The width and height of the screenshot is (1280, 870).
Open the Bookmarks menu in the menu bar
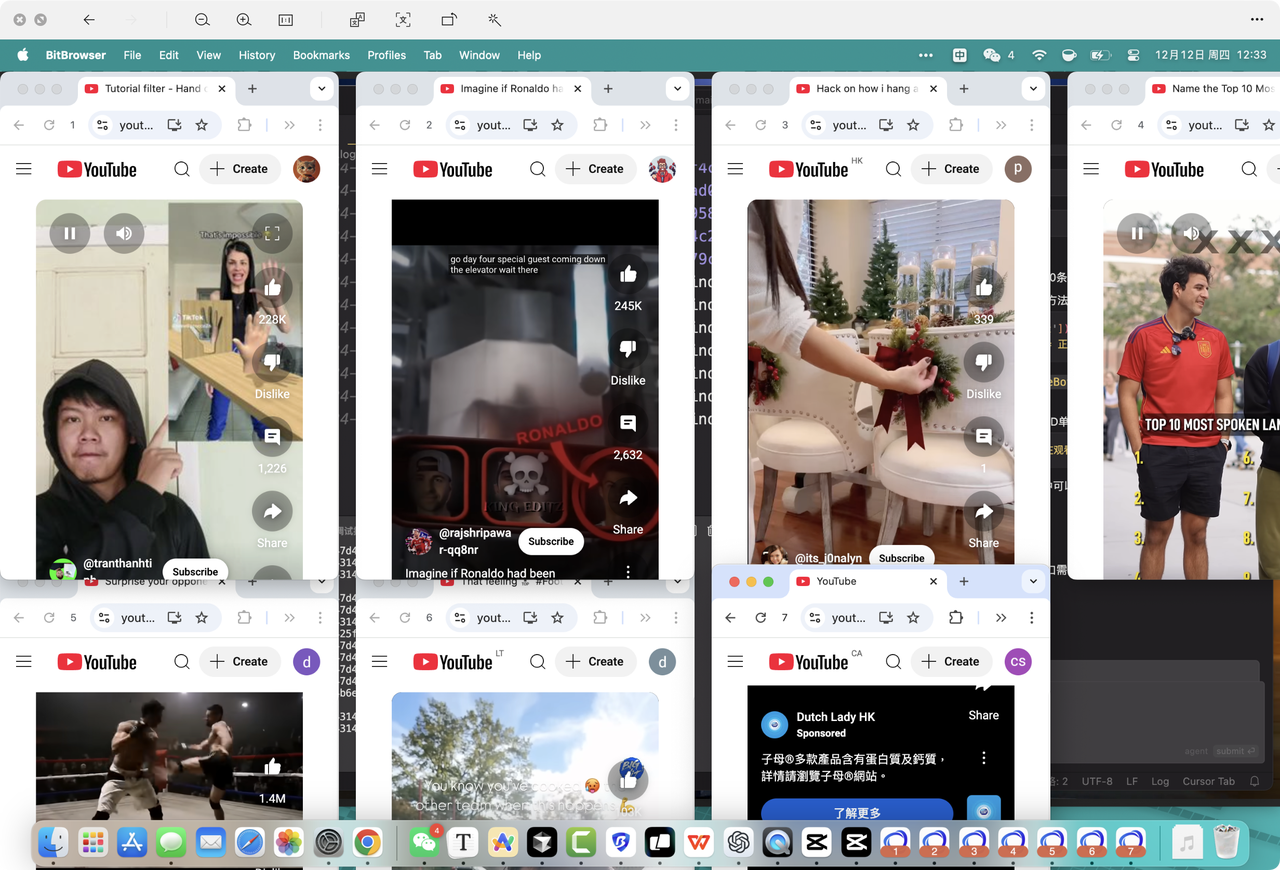(321, 55)
